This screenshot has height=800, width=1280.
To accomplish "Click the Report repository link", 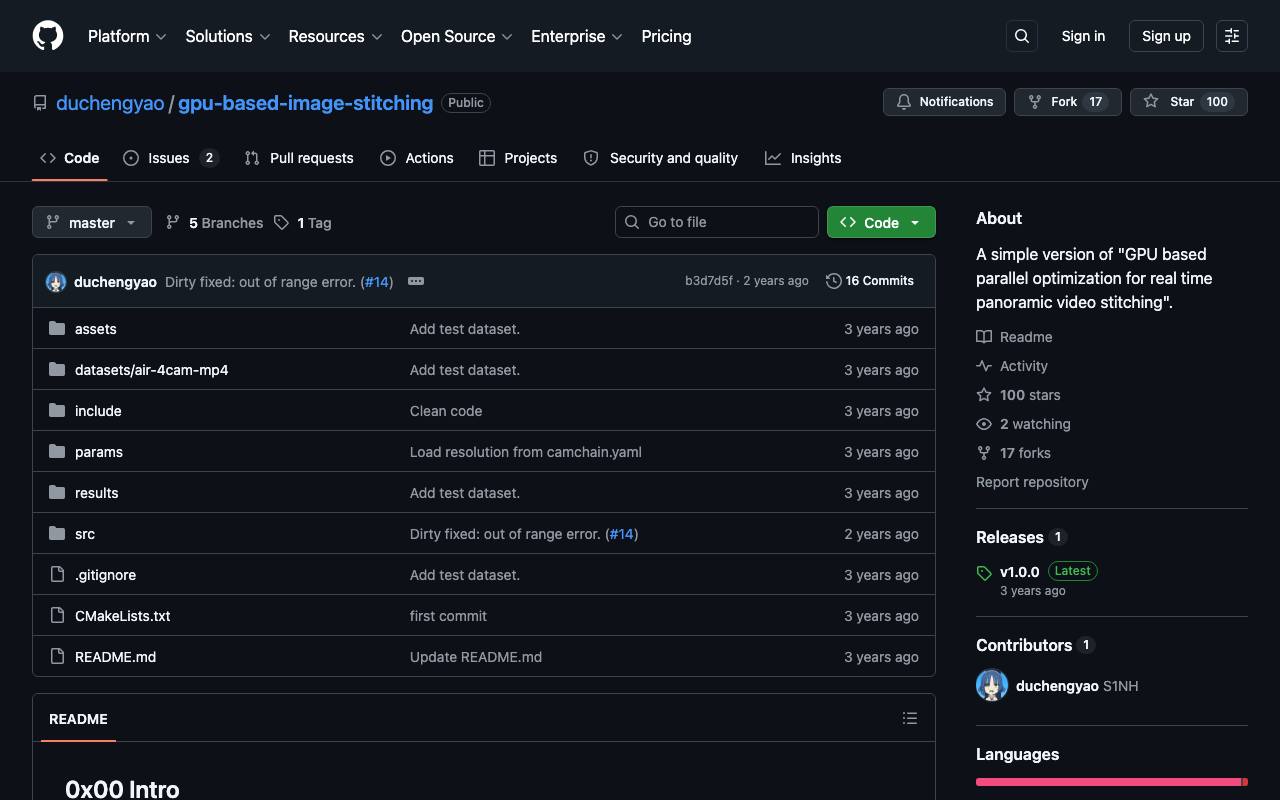I will coord(1032,482).
